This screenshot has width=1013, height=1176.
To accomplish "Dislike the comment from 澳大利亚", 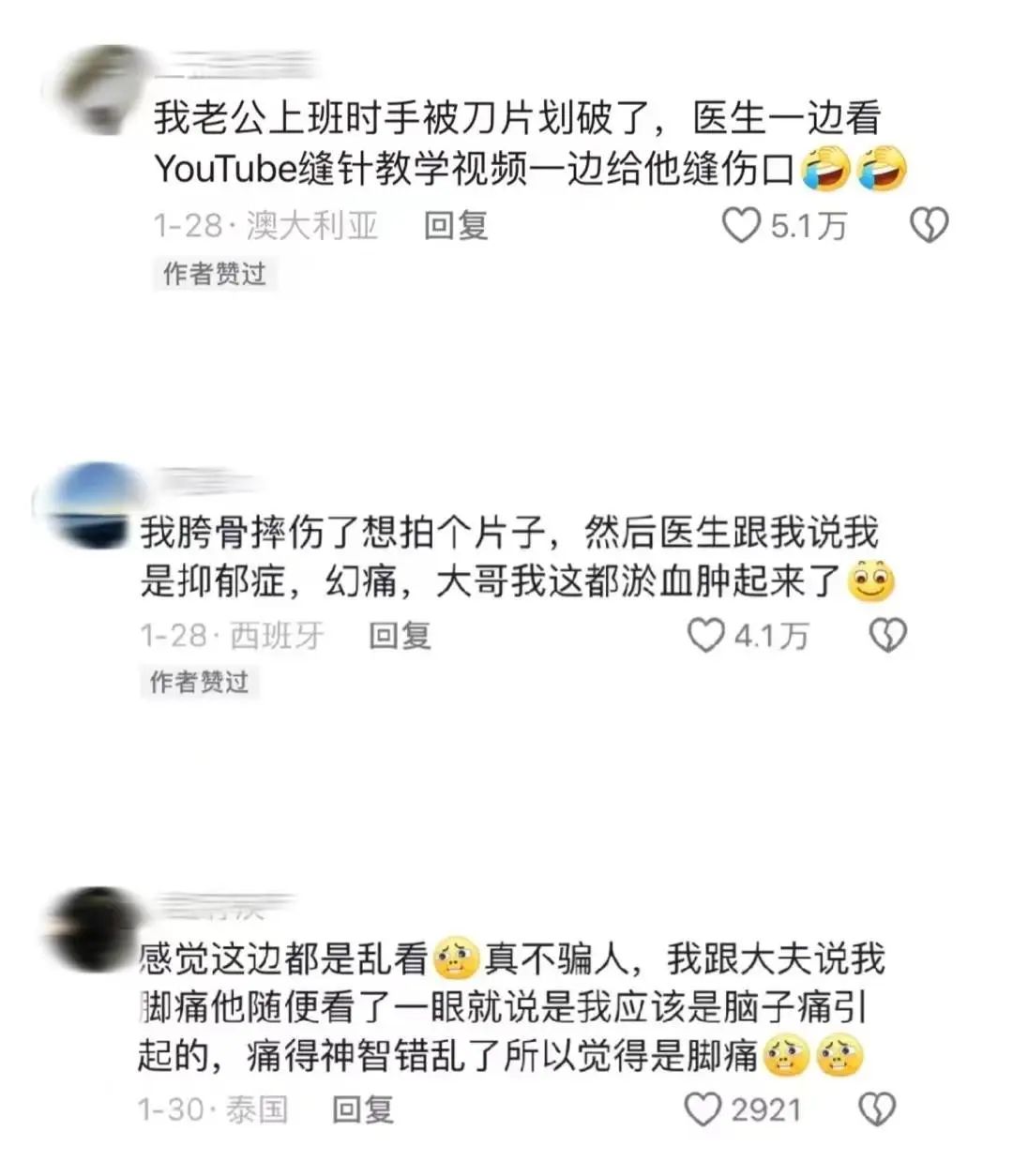I will coord(930,225).
